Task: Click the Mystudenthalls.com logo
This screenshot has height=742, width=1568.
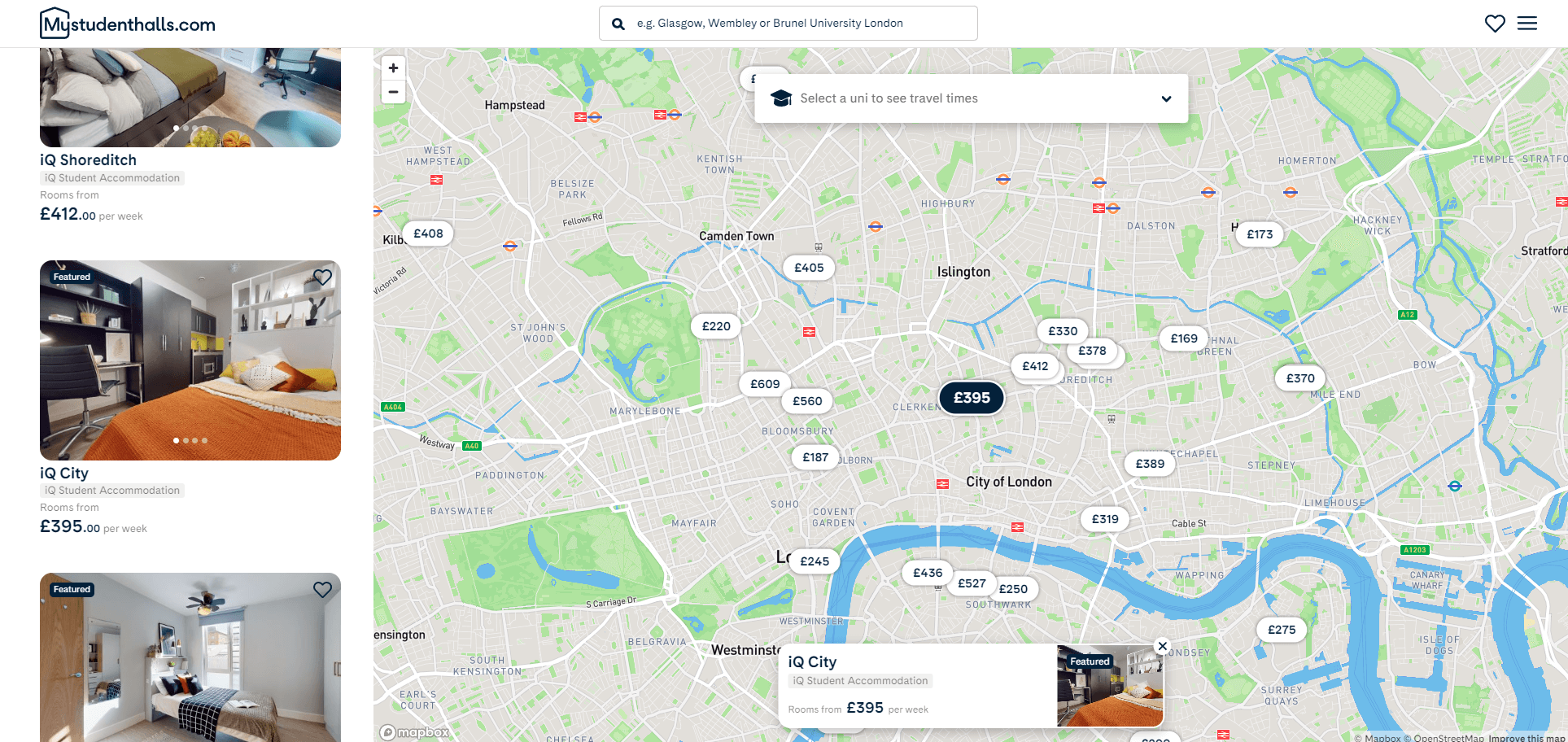Action: click(x=128, y=24)
